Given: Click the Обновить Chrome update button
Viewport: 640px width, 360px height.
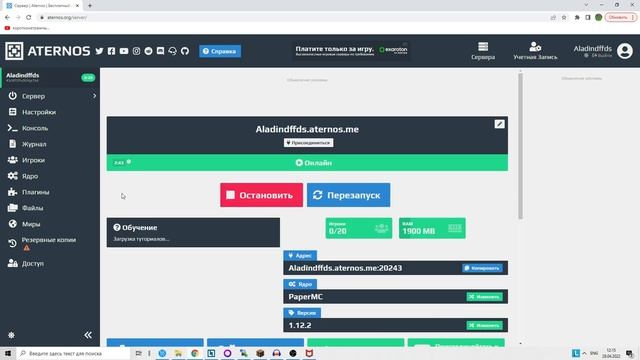Looking at the screenshot, I should click(x=620, y=18).
